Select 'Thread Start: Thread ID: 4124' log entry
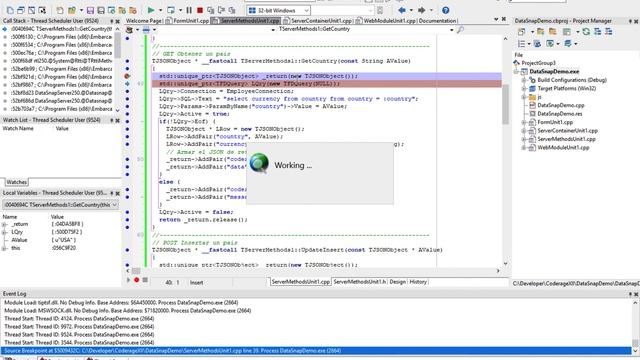 79,318
